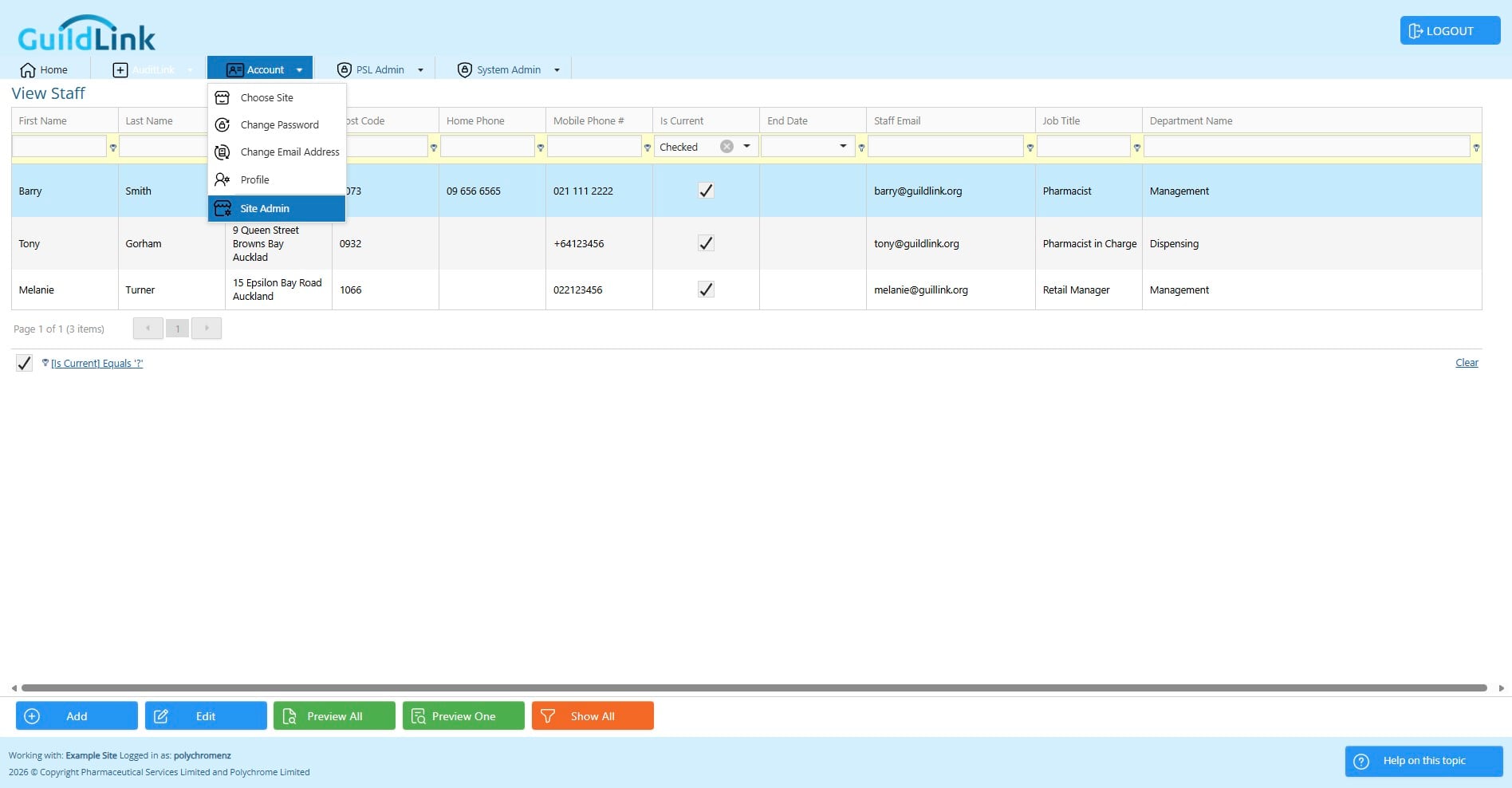This screenshot has height=788, width=1512.
Task: Click the Edit staff button
Action: click(206, 716)
